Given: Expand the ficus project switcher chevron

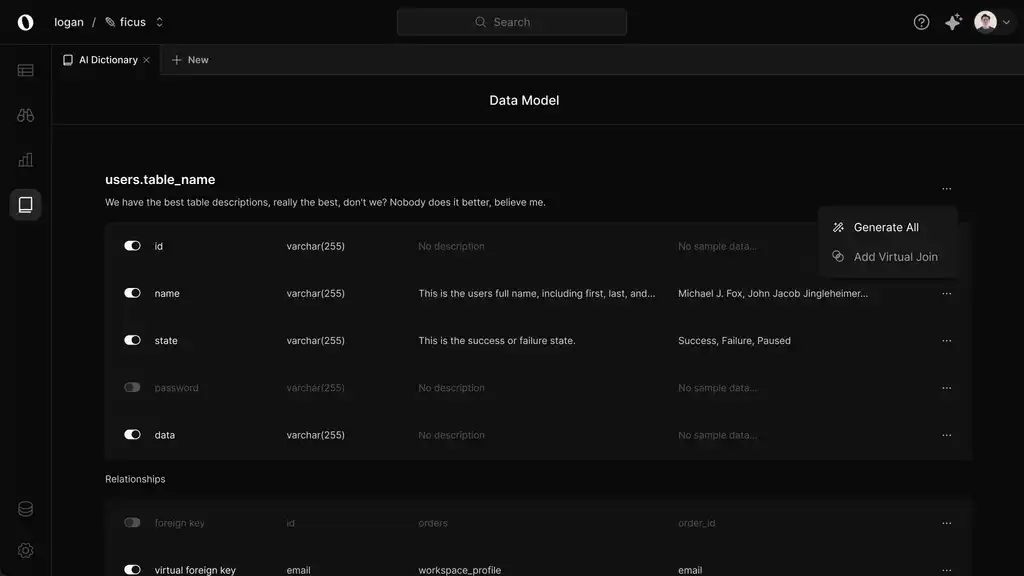Looking at the screenshot, I should click(x=162, y=21).
